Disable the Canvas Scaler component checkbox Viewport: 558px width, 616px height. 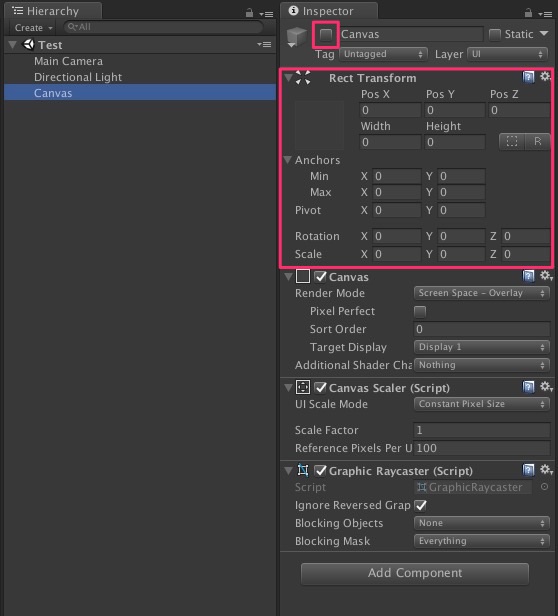click(320, 387)
